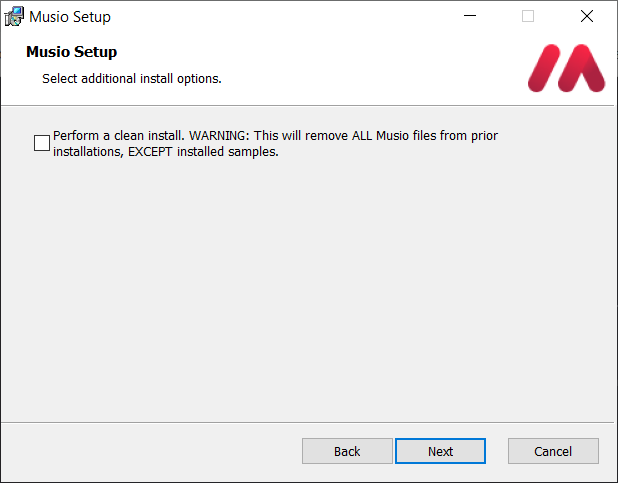Screen dimensions: 618x483
Task: Click the installer icon in the title bar
Action: (x=15, y=16)
